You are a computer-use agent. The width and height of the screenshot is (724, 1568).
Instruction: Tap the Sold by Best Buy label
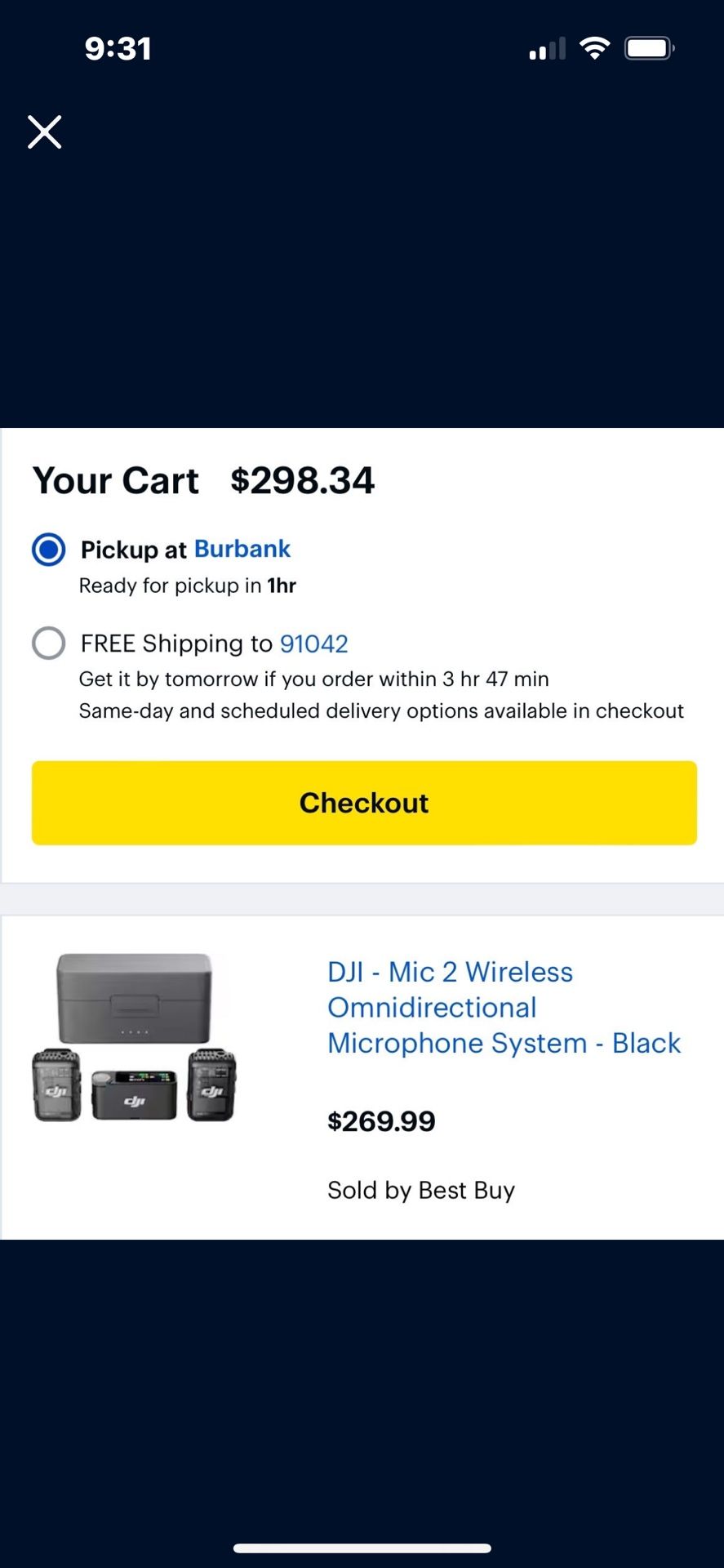(x=420, y=1190)
